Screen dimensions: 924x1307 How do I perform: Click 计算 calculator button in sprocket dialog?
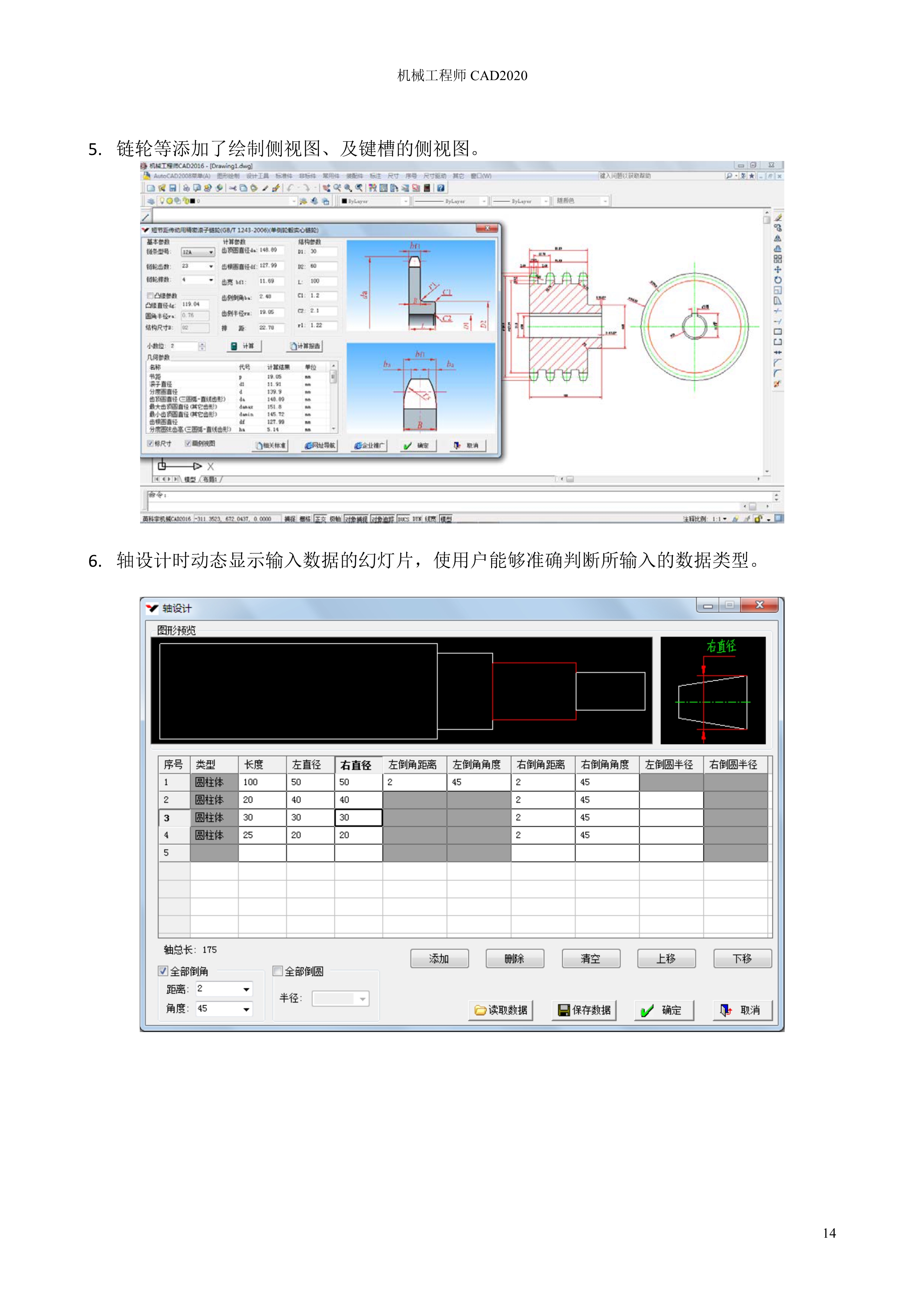[x=244, y=346]
